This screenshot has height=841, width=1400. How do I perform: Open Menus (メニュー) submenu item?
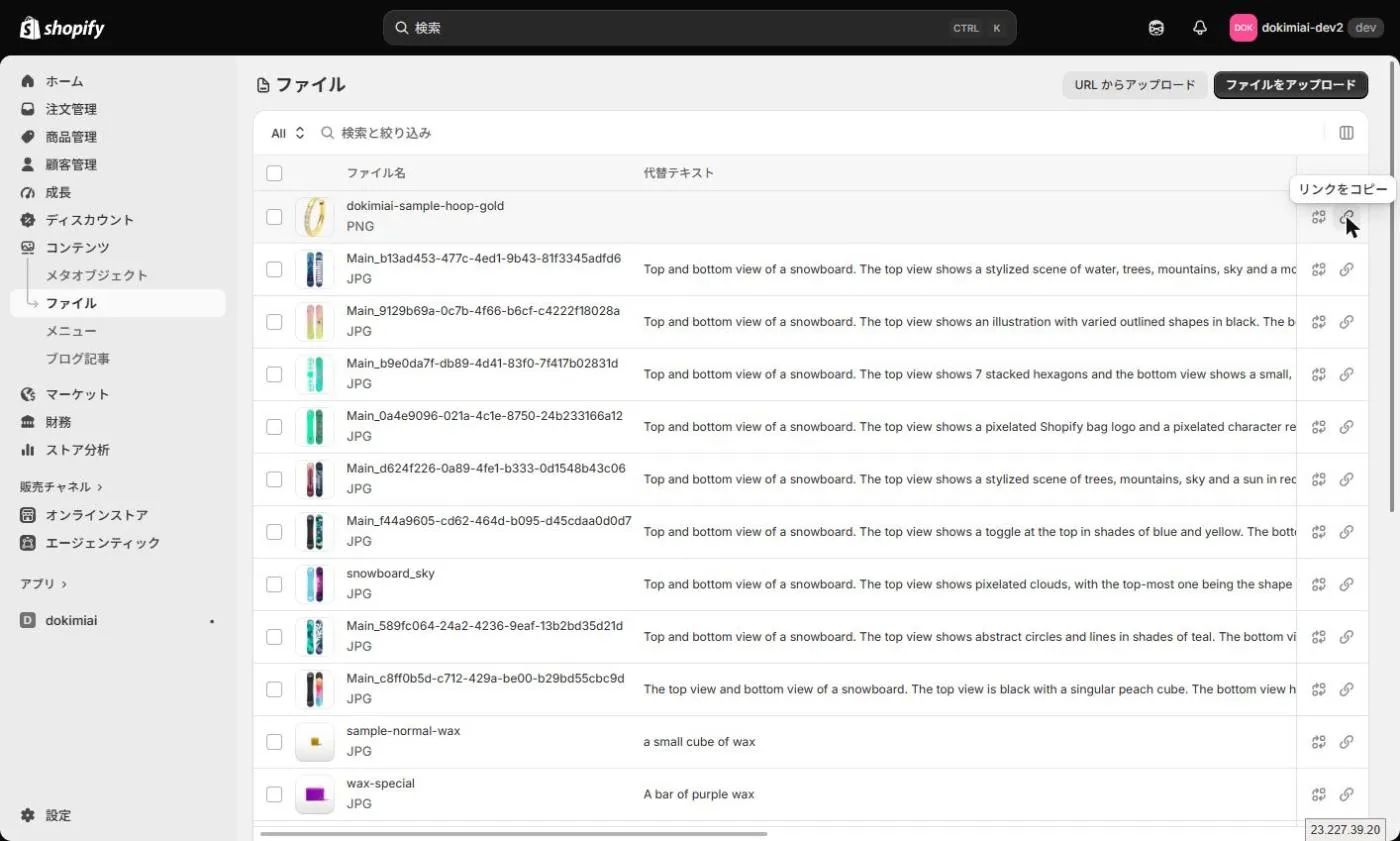[x=71, y=331]
